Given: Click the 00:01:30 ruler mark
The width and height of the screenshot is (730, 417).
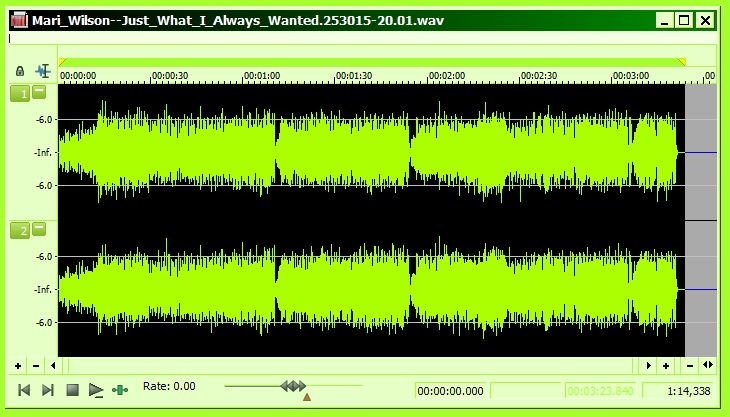Looking at the screenshot, I should 354,75.
